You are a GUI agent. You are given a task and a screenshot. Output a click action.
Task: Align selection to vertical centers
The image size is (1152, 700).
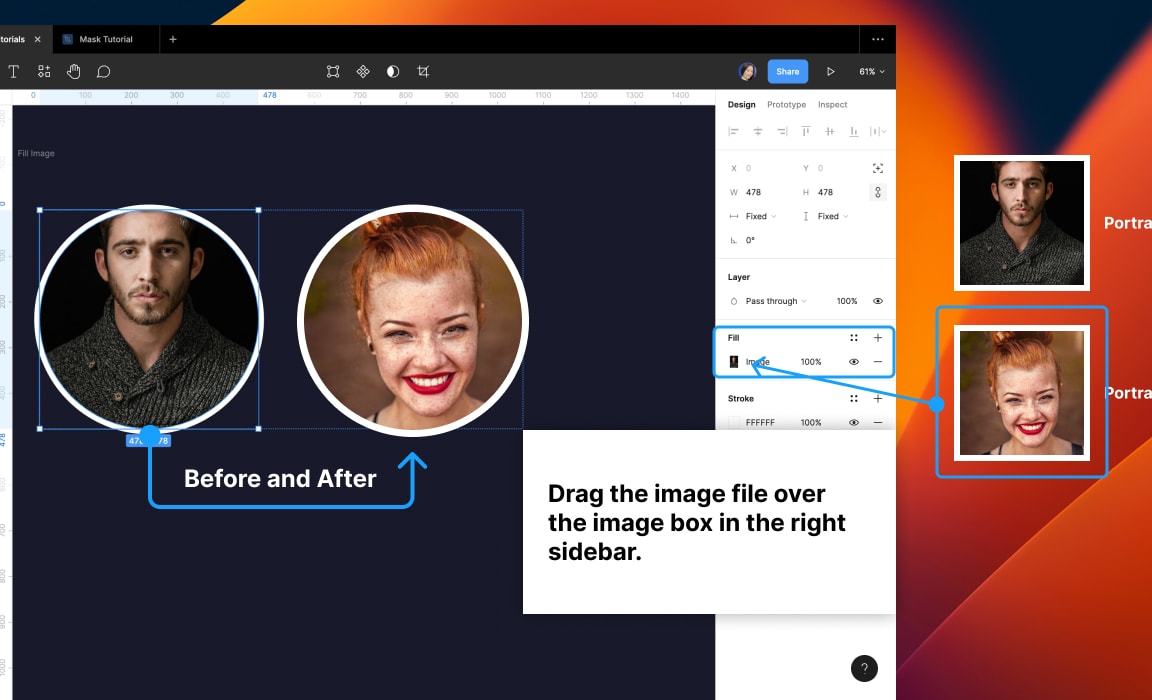[x=829, y=131]
